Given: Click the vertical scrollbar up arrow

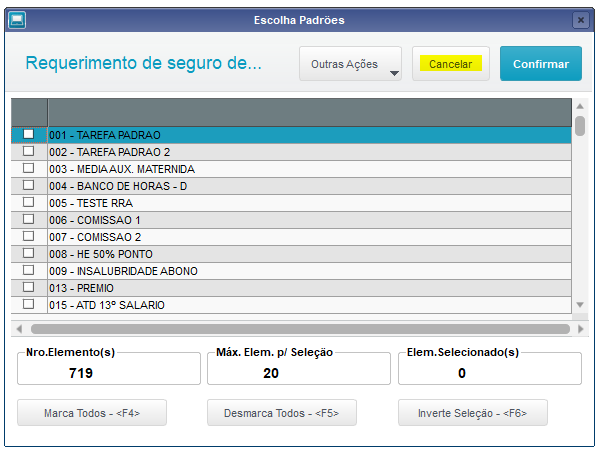Looking at the screenshot, I should coord(580,106).
